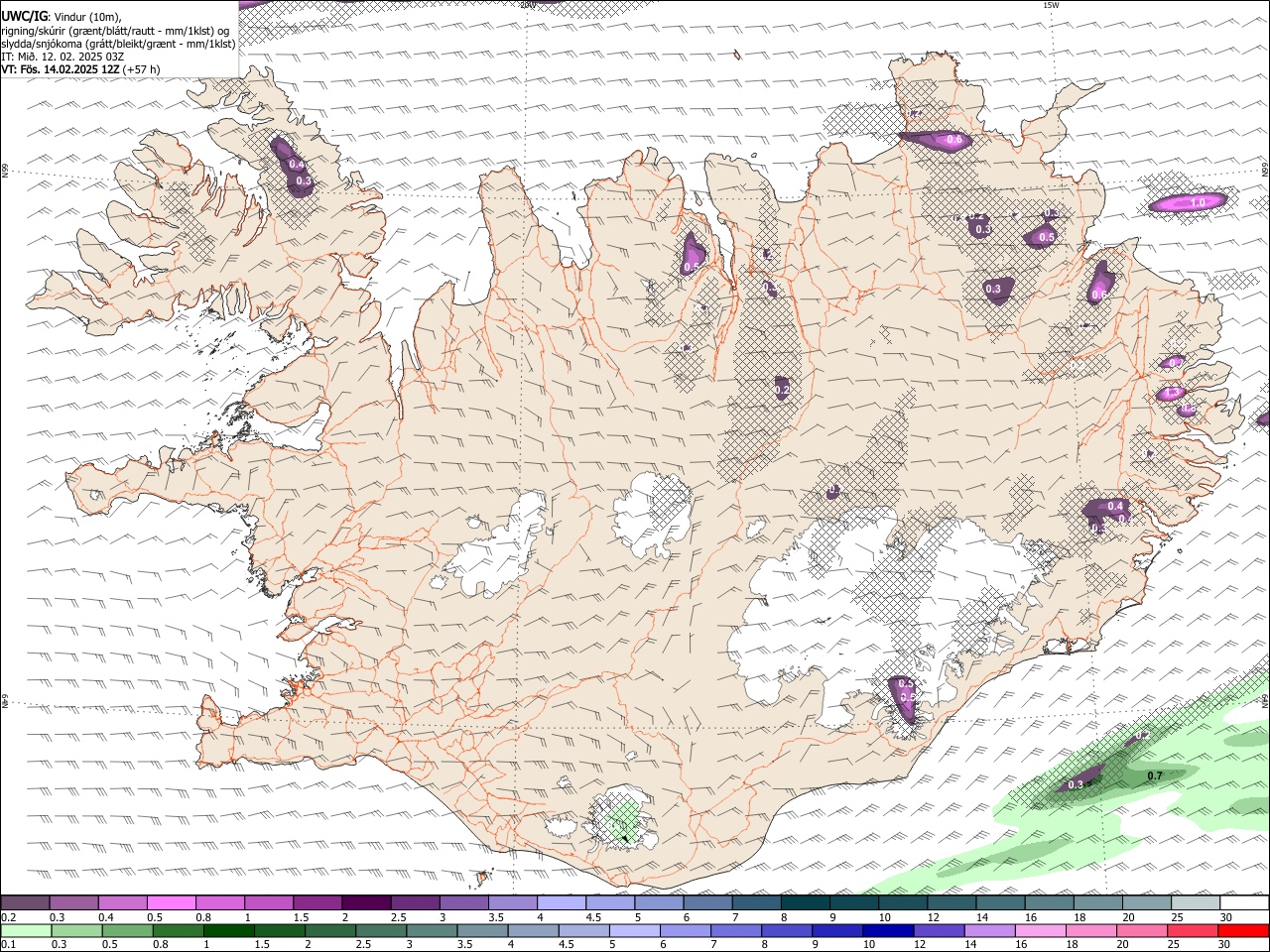Click the pale green 0.1 swatch in lower legend row

coord(26,931)
